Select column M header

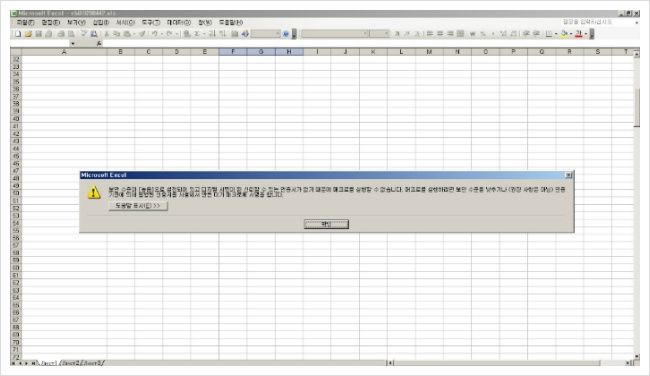(429, 52)
